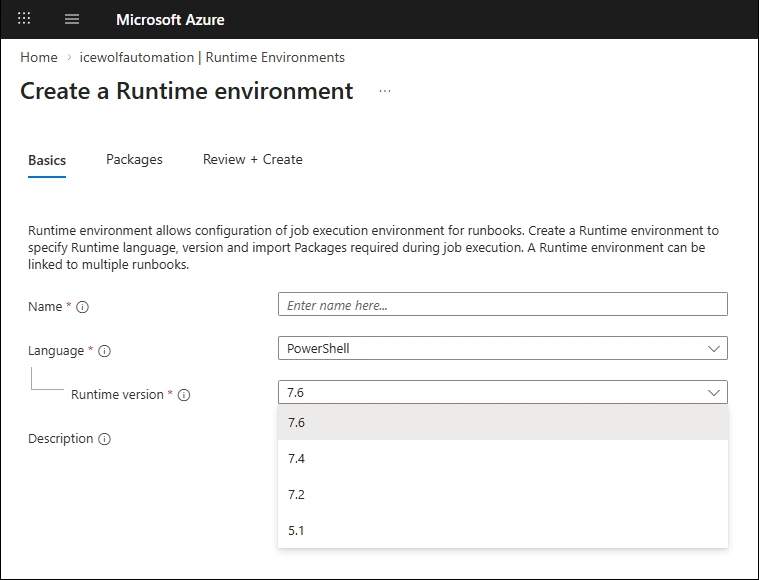
Task: Open icewolfautomation Runtime Environments breadcrumb
Action: 212,57
